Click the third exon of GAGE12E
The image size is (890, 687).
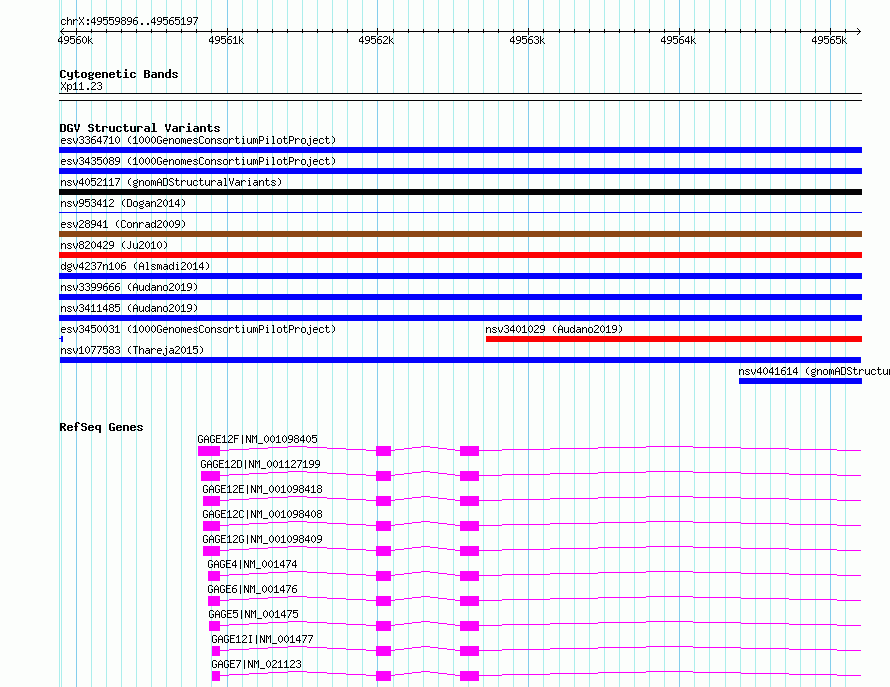pos(469,501)
